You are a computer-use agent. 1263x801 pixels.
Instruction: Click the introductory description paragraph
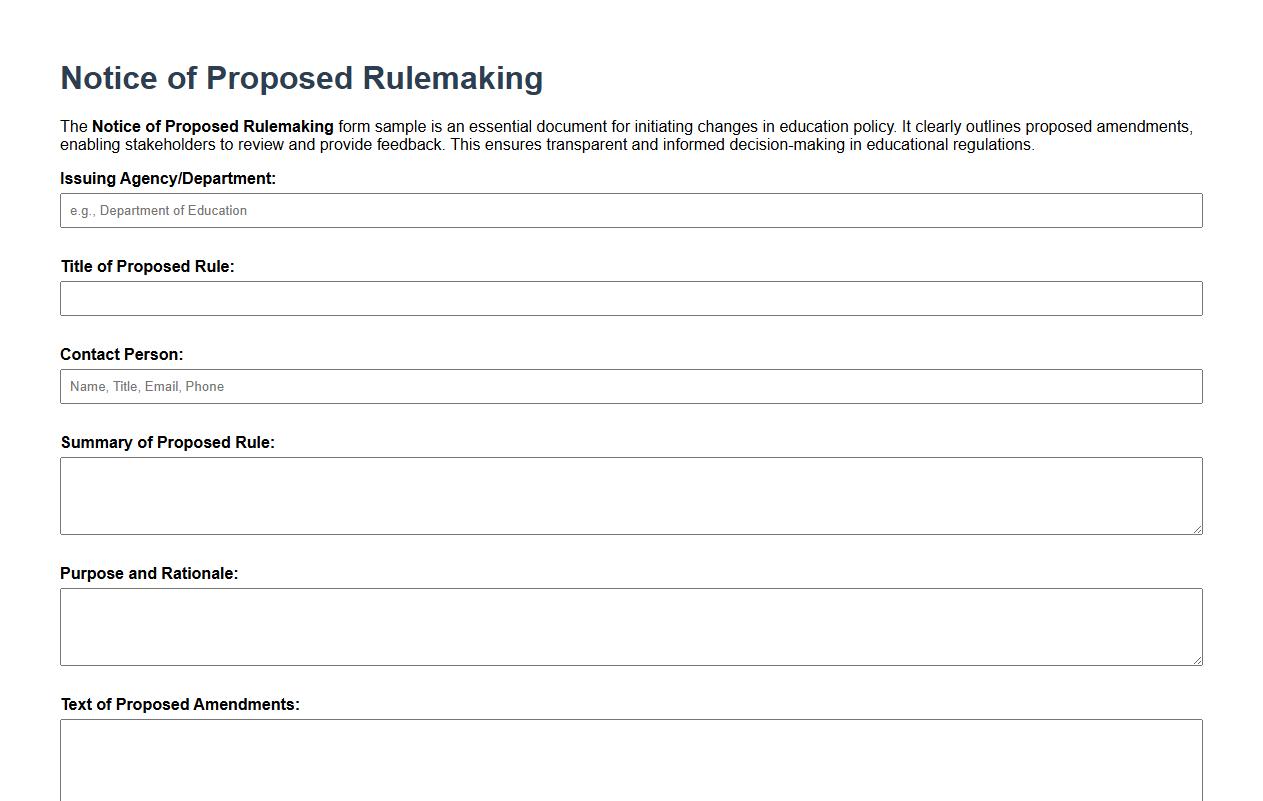[627, 135]
